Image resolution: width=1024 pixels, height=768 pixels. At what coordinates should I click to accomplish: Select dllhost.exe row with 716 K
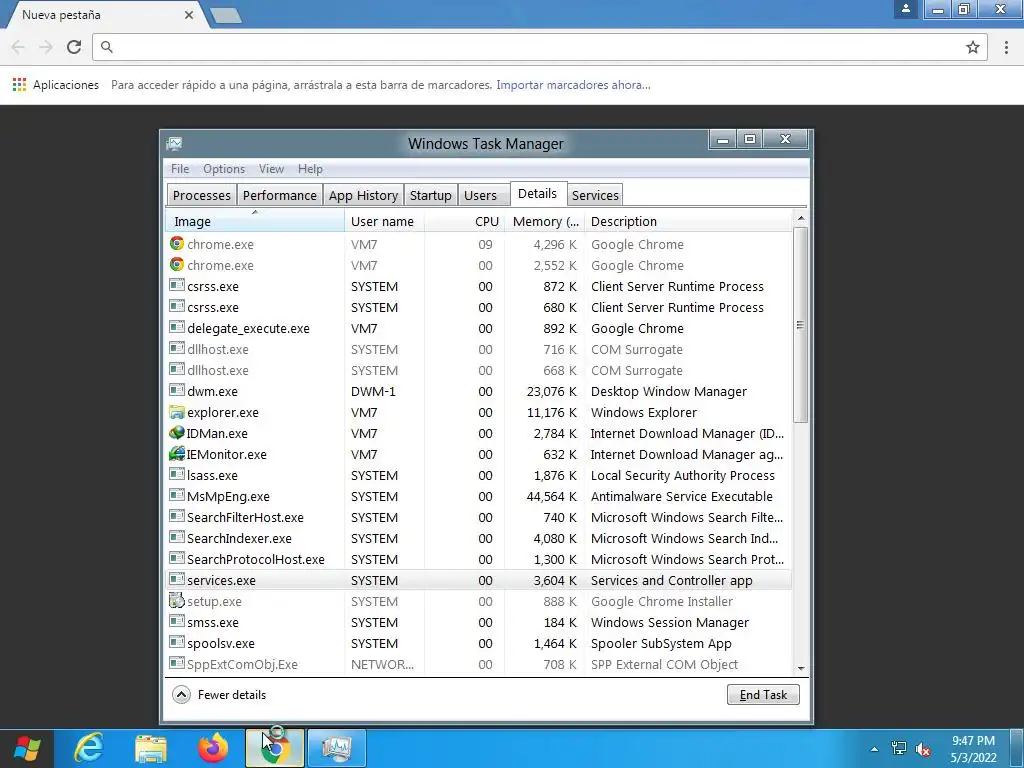click(479, 349)
